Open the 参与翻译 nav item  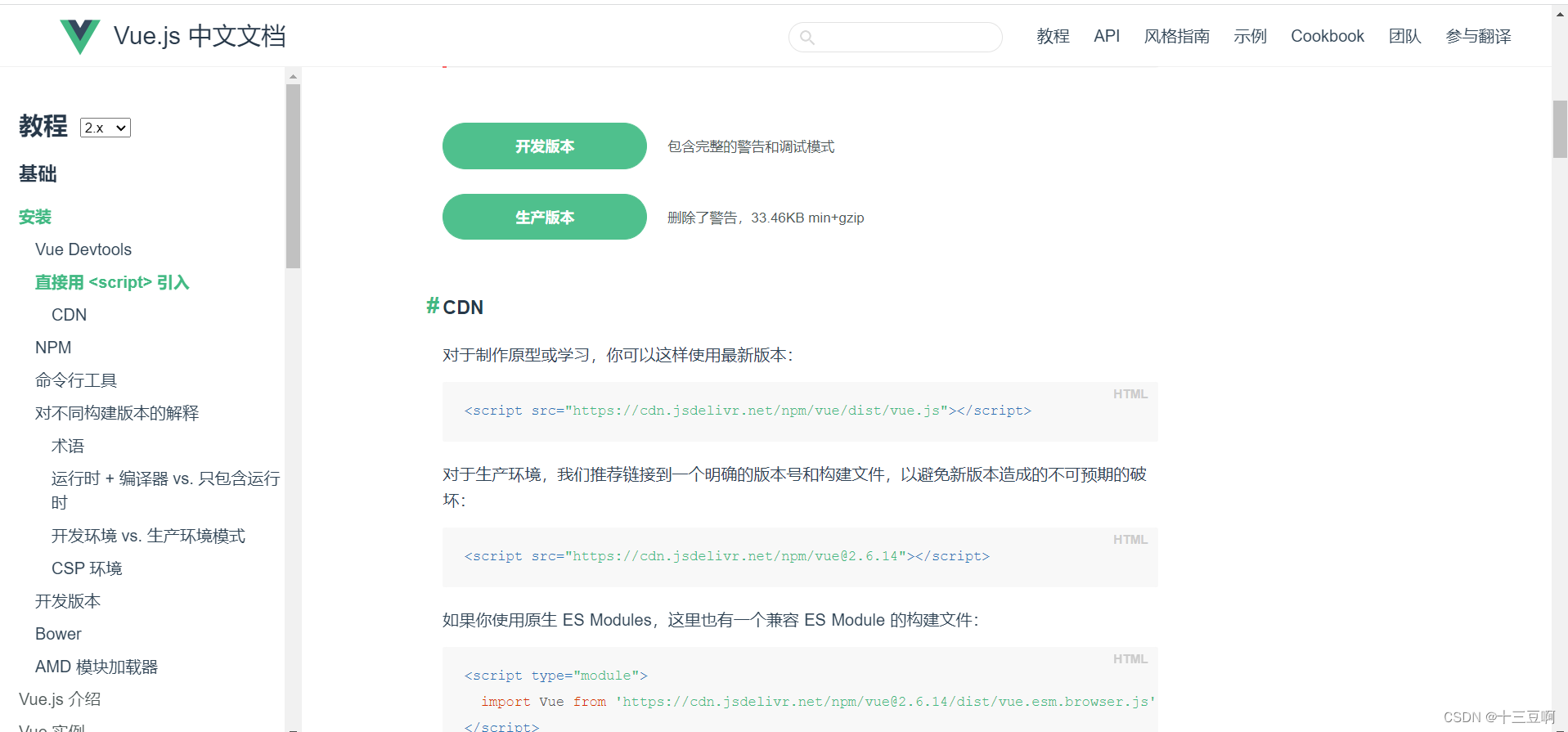coord(1478,36)
